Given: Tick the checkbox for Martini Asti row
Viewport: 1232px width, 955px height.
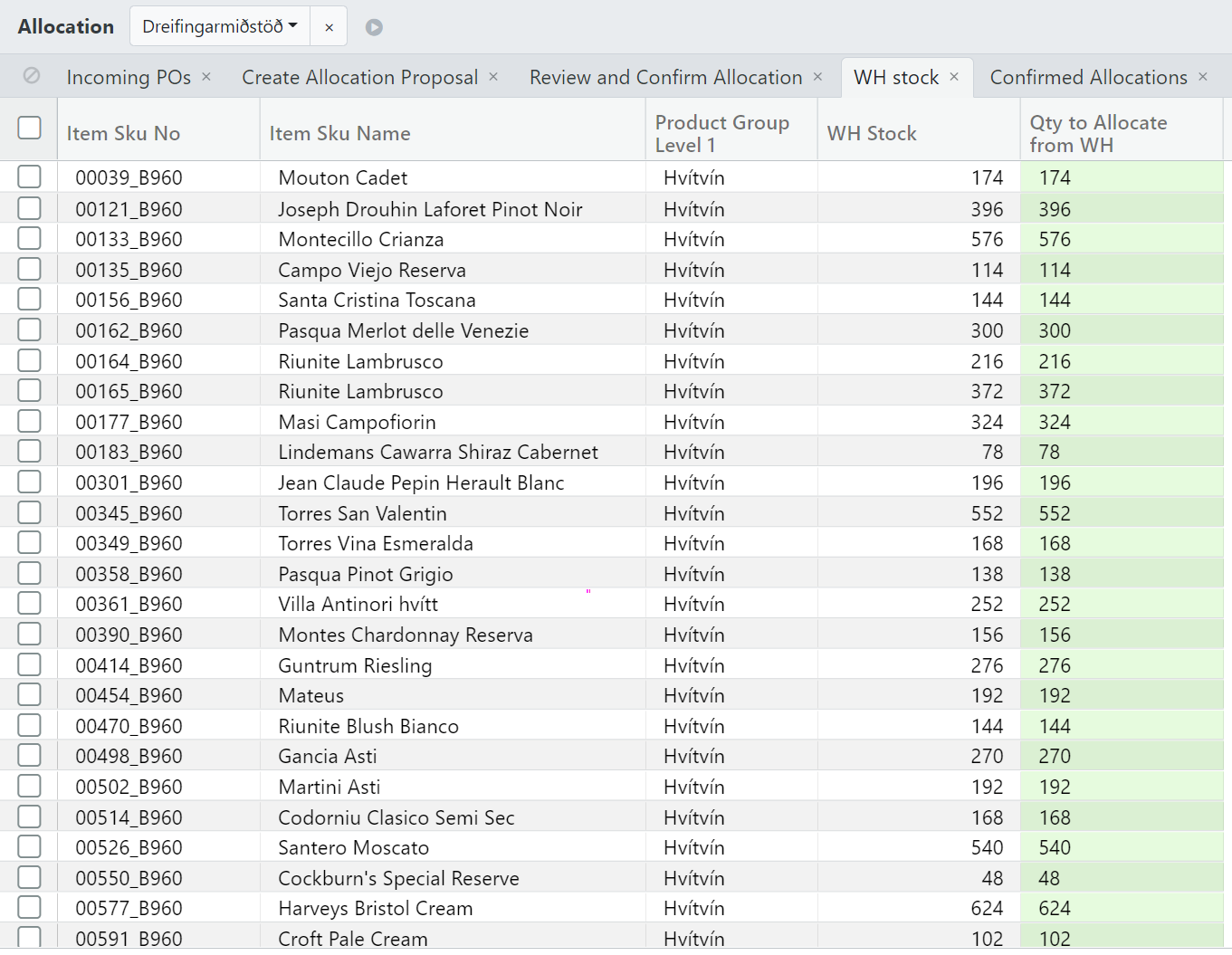Looking at the screenshot, I should pyautogui.click(x=30, y=787).
